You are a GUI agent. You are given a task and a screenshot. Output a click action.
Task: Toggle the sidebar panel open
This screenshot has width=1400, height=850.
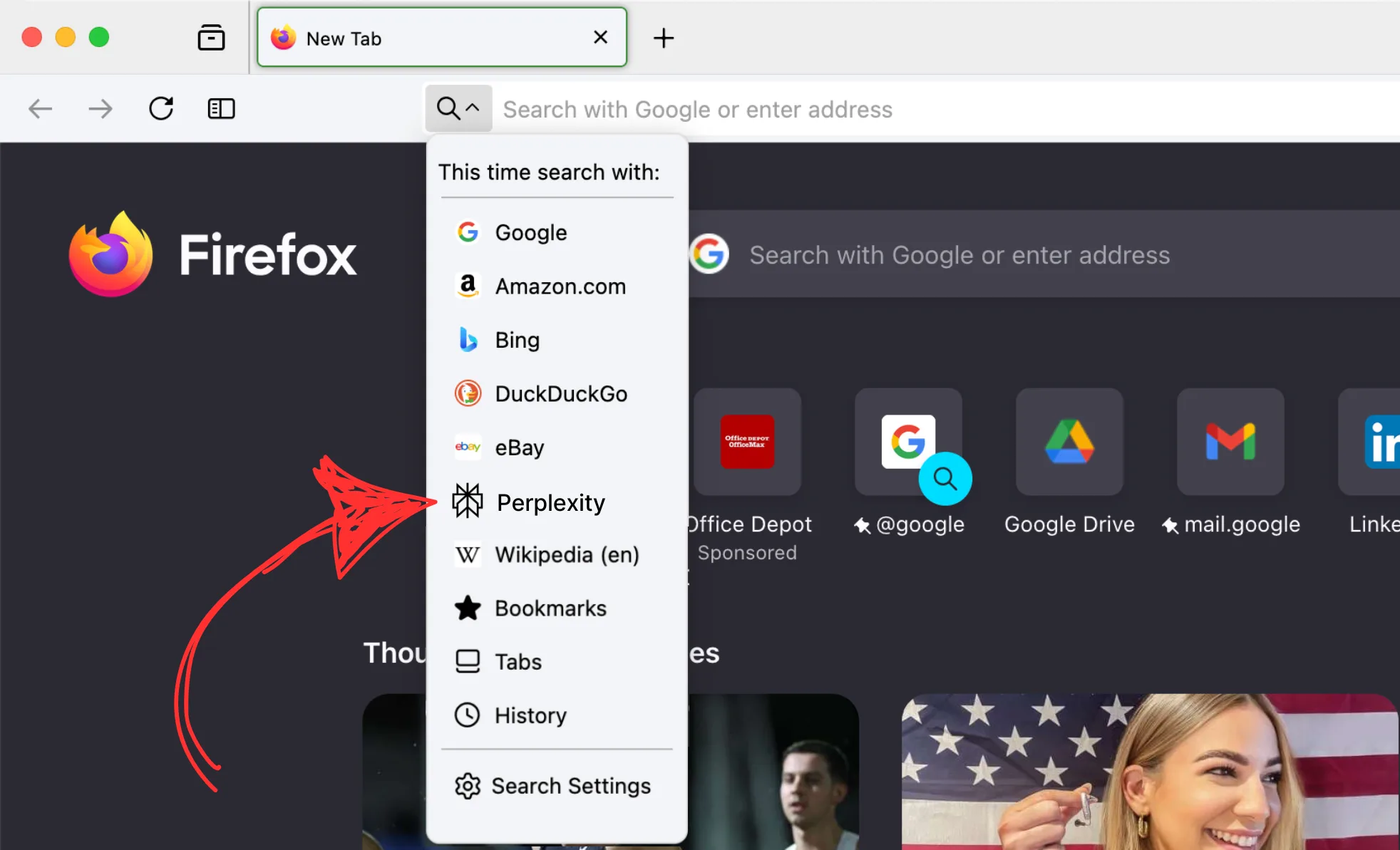(220, 108)
